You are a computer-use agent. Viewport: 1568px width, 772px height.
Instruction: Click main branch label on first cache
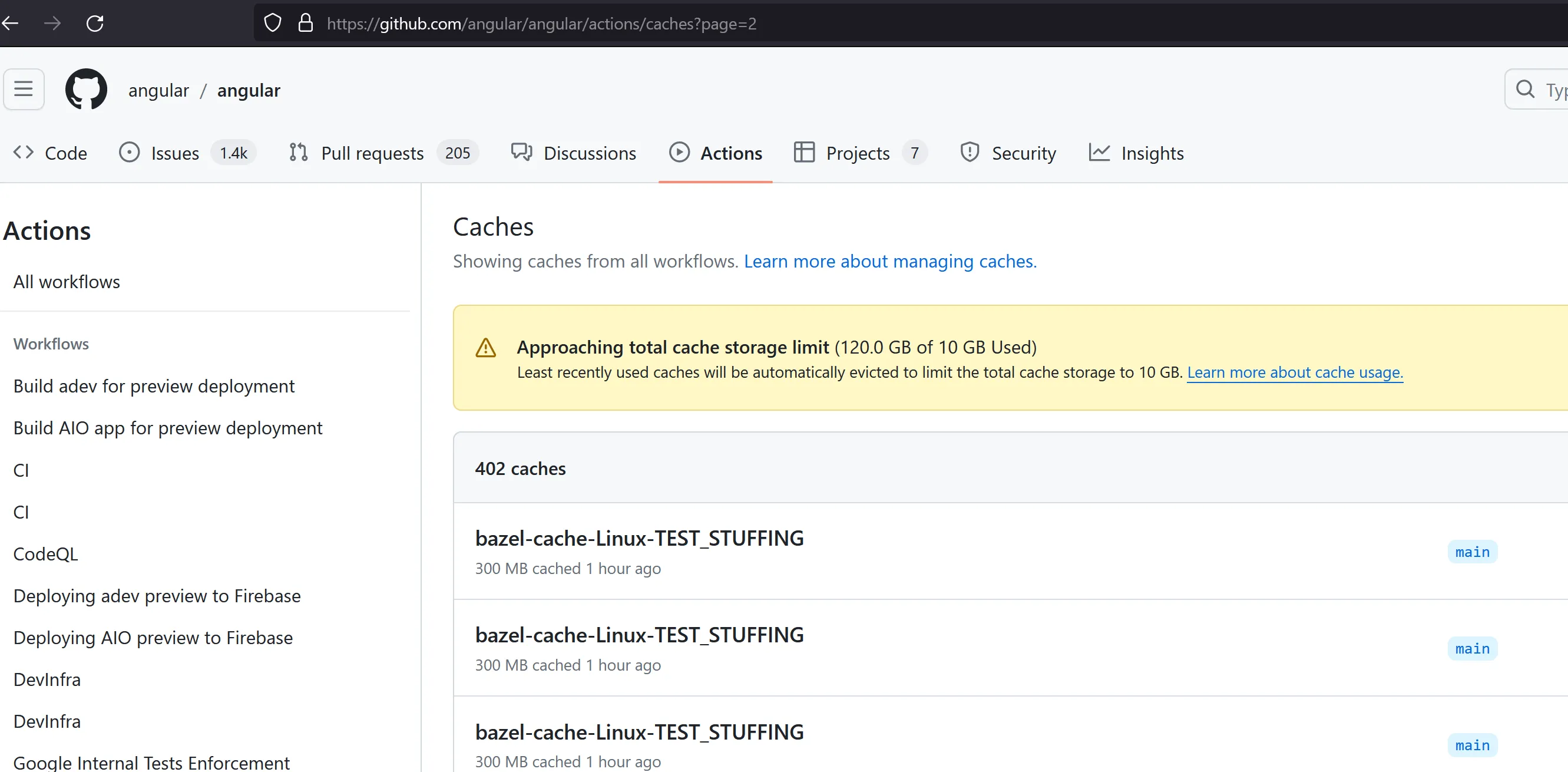click(1472, 552)
